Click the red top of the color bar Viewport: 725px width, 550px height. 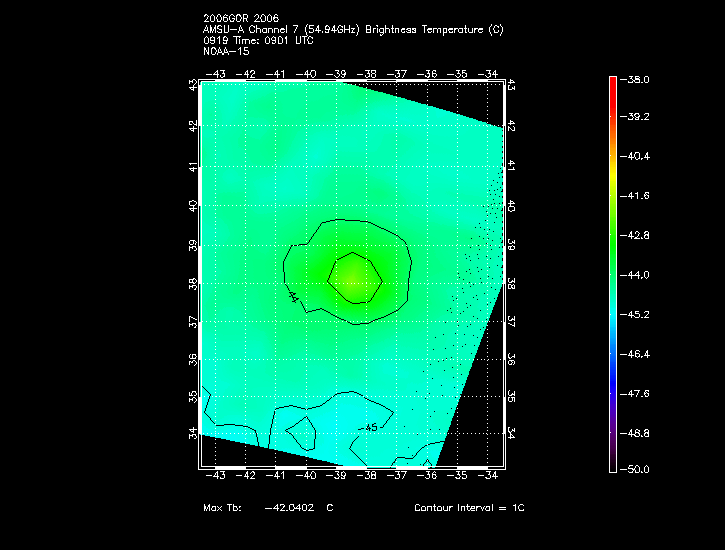point(612,85)
